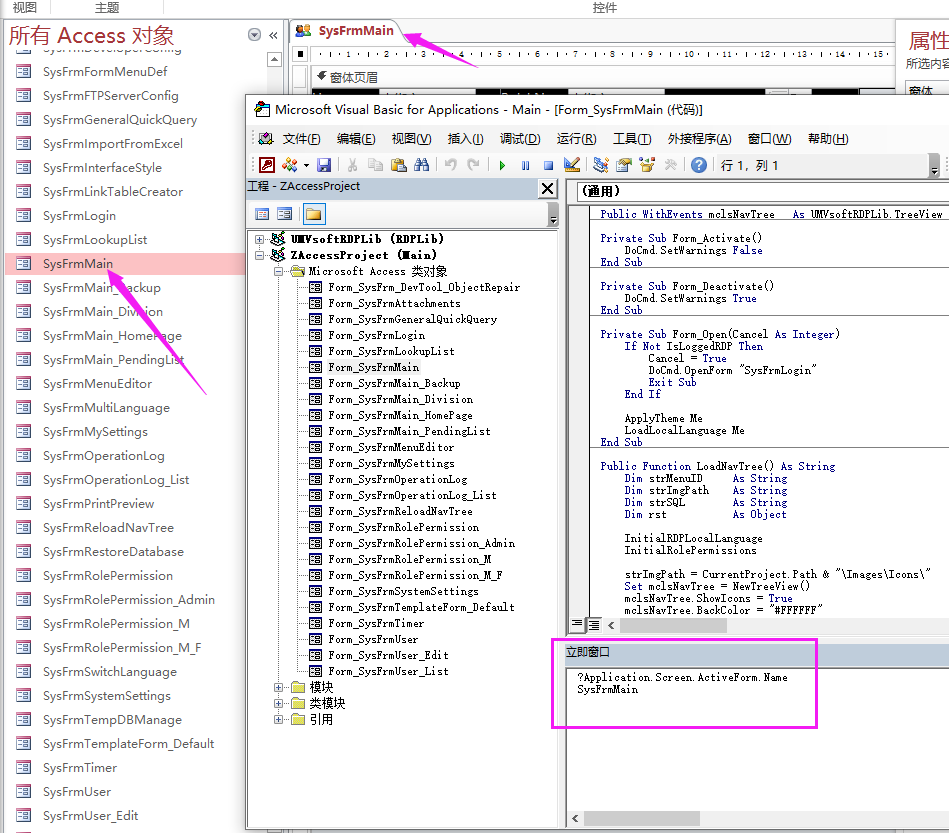Open the (通用) object combo box
This screenshot has height=833, width=949.
(x=761, y=191)
